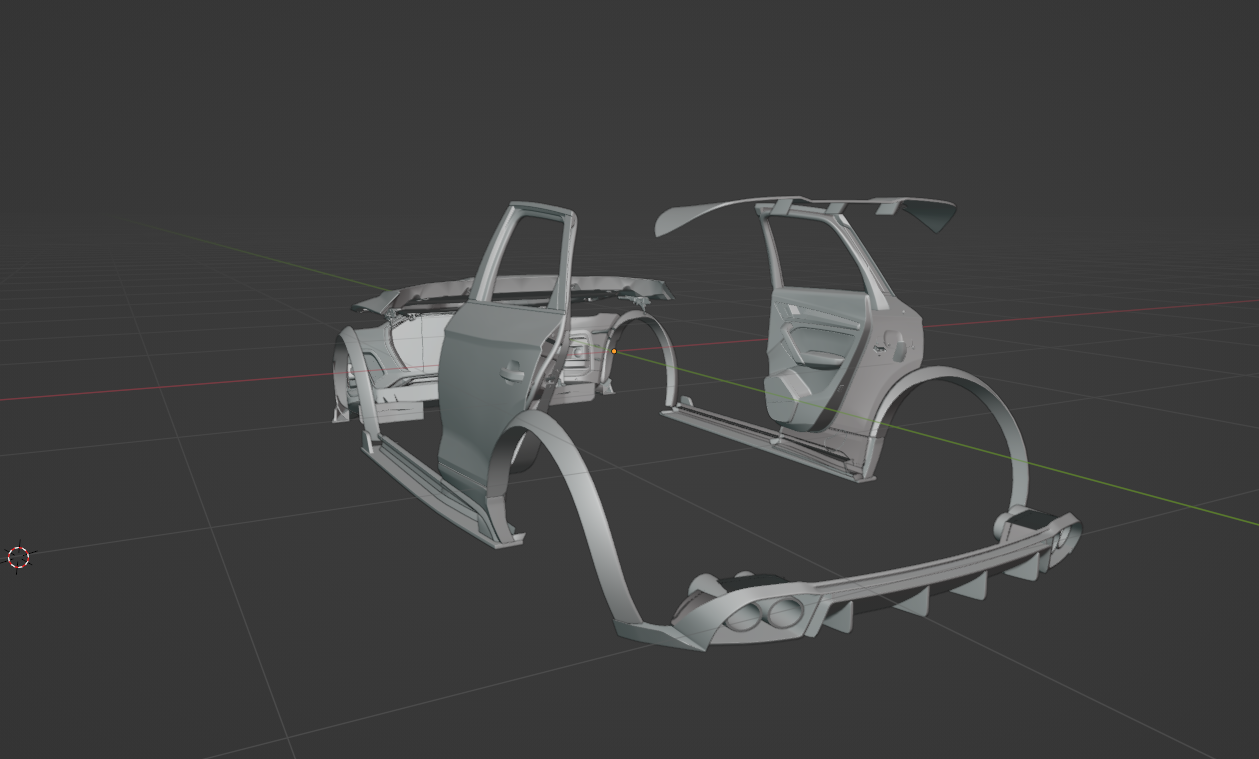Viewport: 1259px width, 759px height.
Task: Click the orange object origin dot
Action: pos(614,351)
